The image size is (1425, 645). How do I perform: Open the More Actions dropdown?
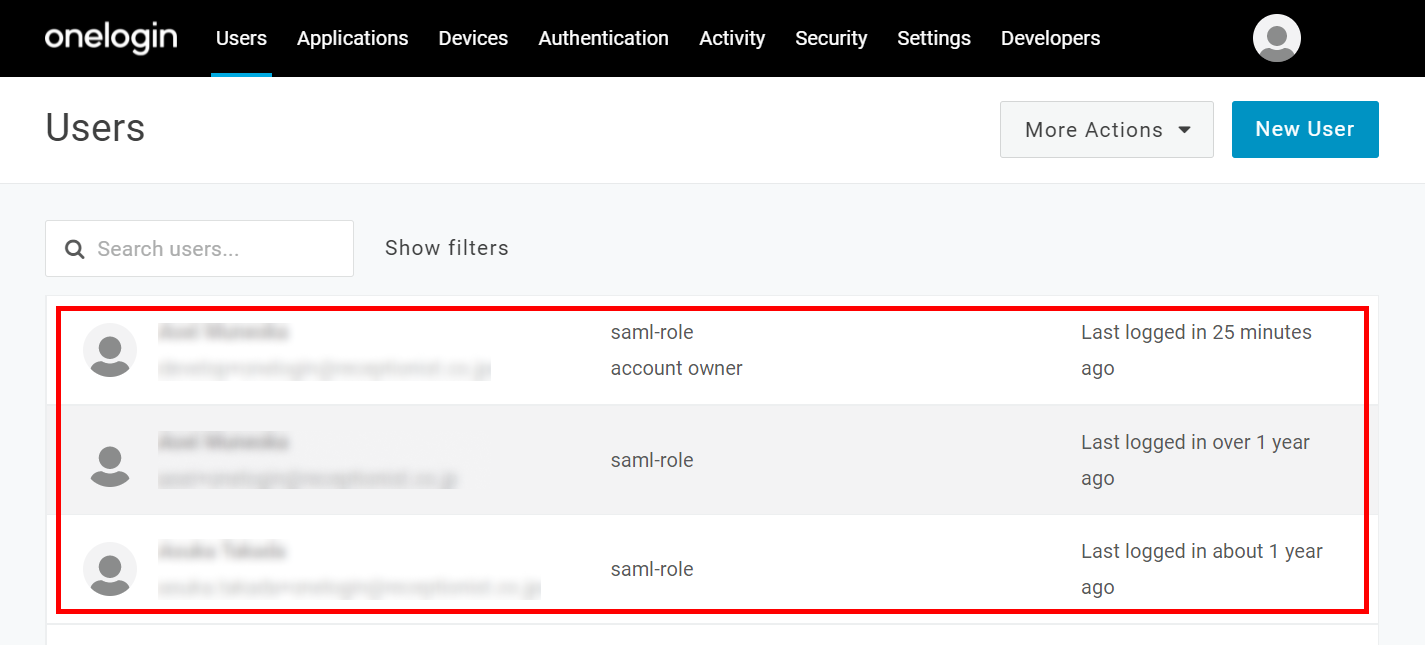[x=1107, y=129]
